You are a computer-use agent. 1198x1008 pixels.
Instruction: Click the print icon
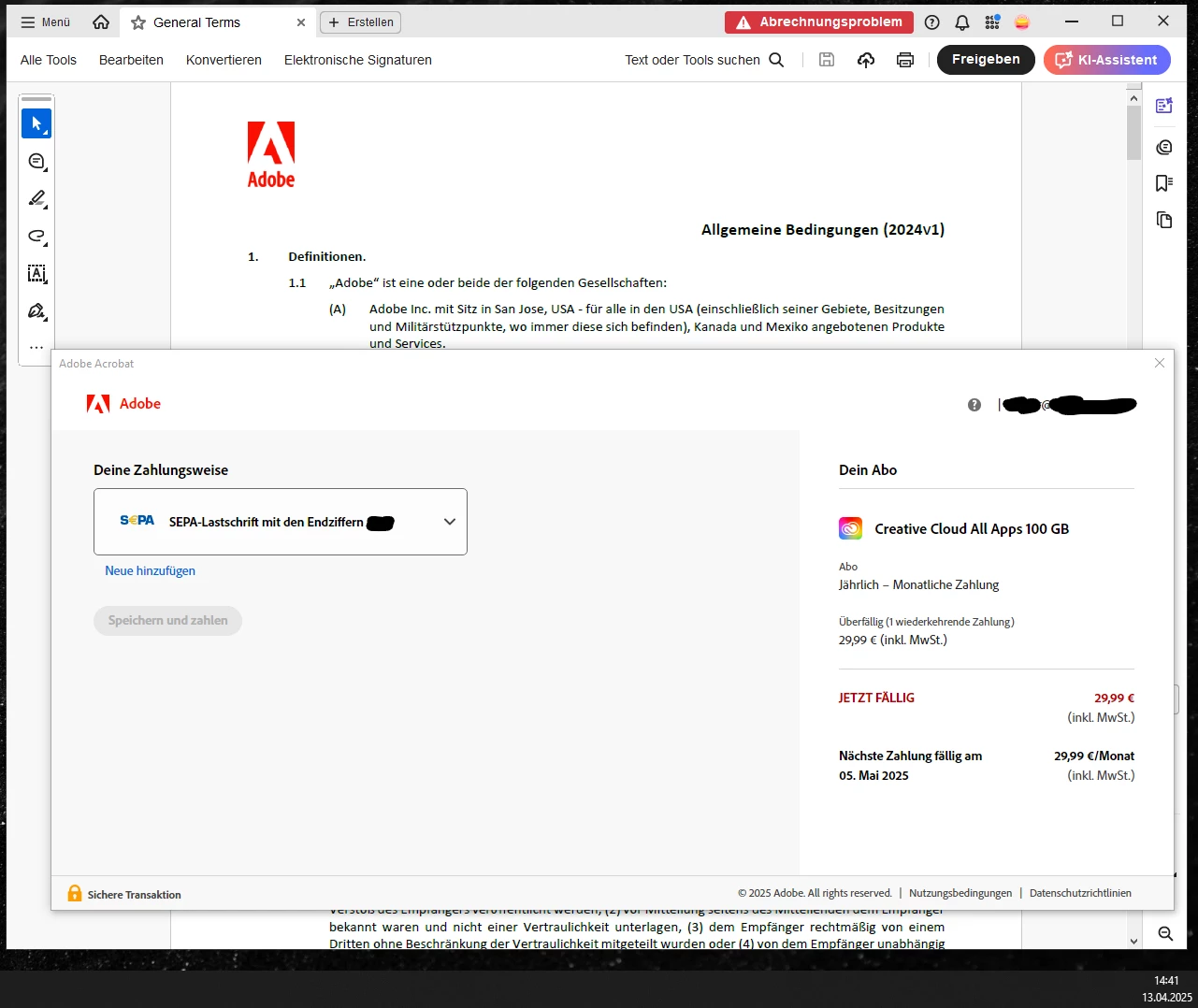coord(905,60)
